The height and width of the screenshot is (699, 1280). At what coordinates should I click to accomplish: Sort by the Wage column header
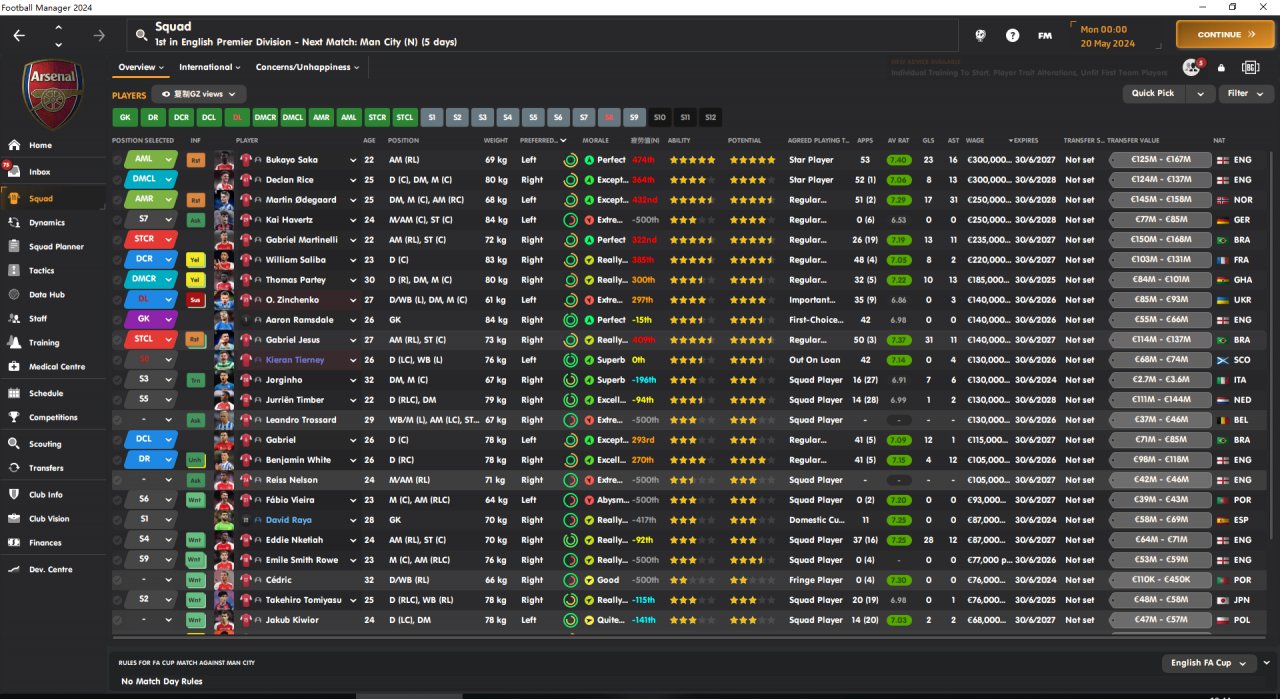(974, 141)
